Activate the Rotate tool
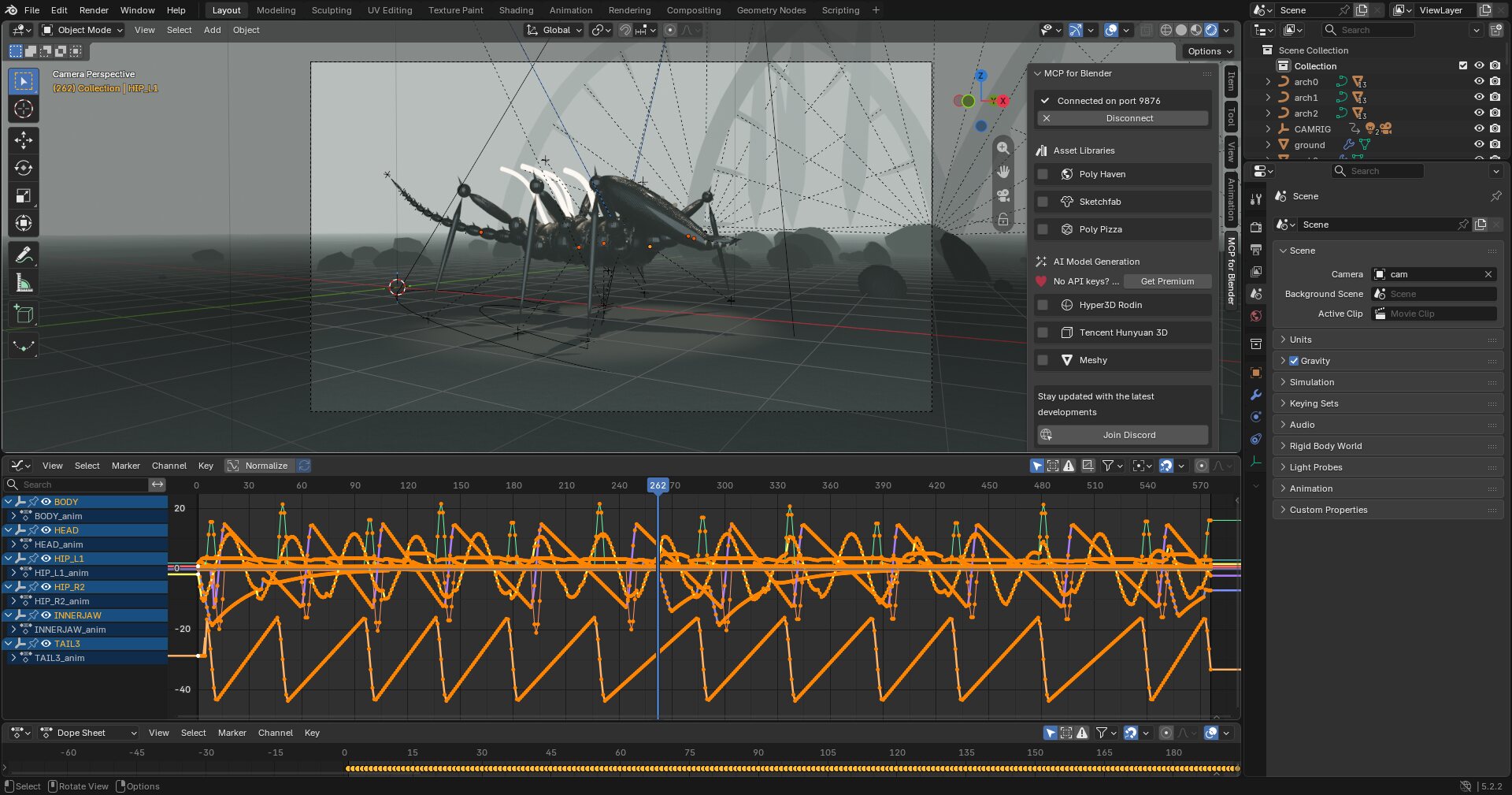Image resolution: width=1512 pixels, height=795 pixels. tap(24, 168)
